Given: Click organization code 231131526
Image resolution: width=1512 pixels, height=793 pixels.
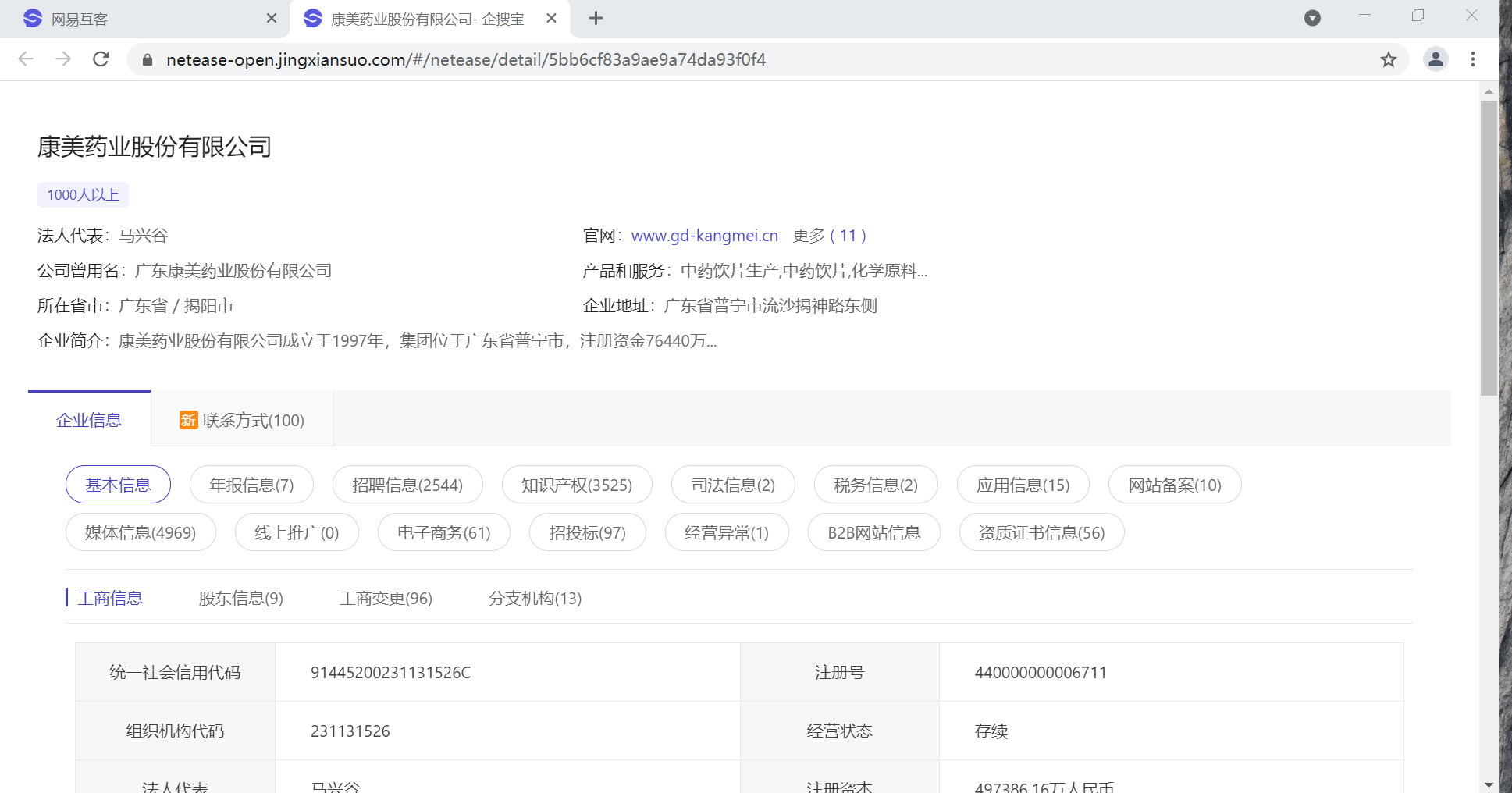Looking at the screenshot, I should coord(350,731).
